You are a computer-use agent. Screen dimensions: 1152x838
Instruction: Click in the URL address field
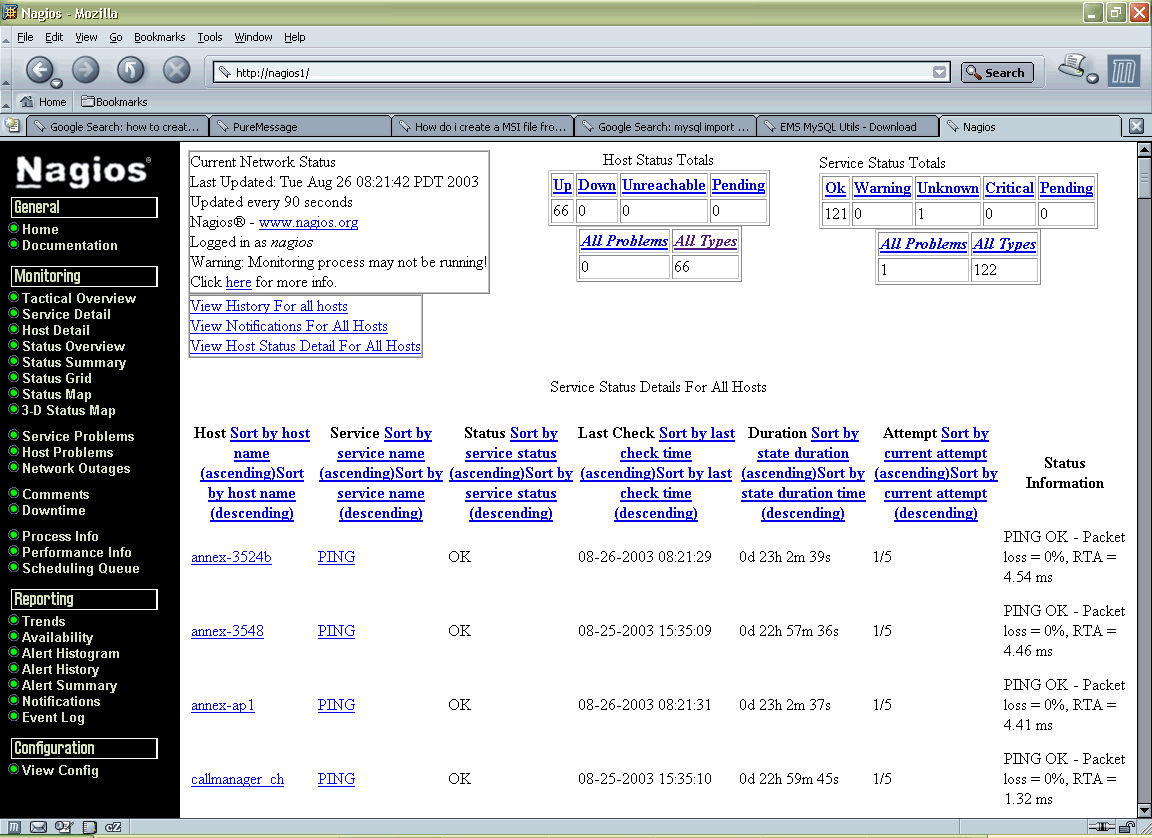[573, 72]
